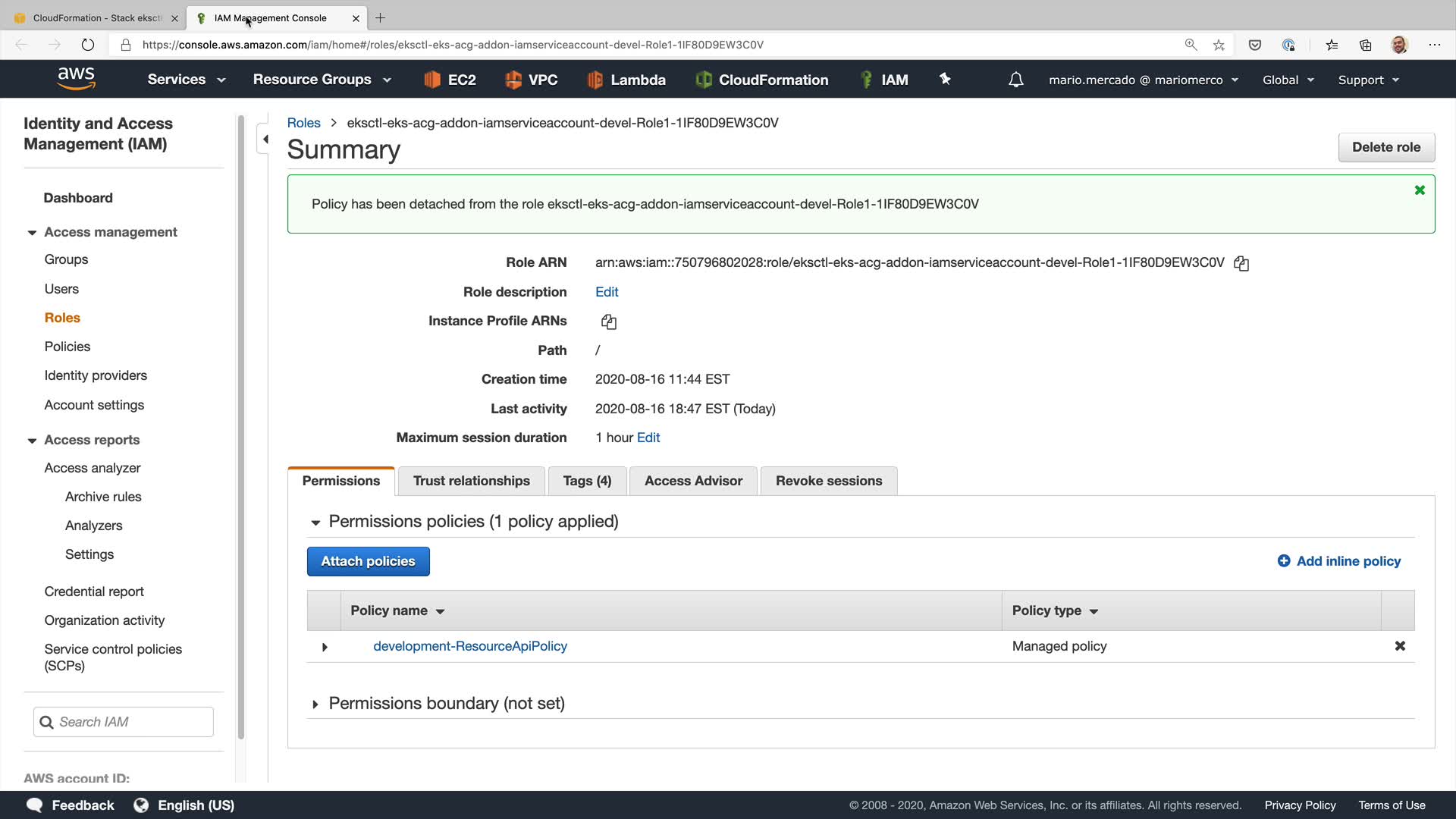Detach development-ResourceApiPolicy with X icon
1456x819 pixels.
(x=1400, y=646)
